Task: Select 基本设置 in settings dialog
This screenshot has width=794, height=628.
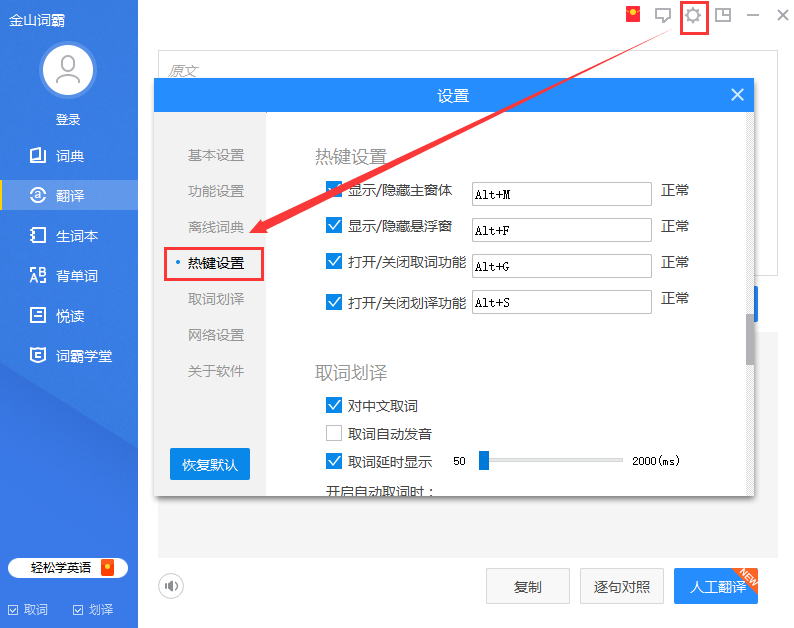Action: 216,155
